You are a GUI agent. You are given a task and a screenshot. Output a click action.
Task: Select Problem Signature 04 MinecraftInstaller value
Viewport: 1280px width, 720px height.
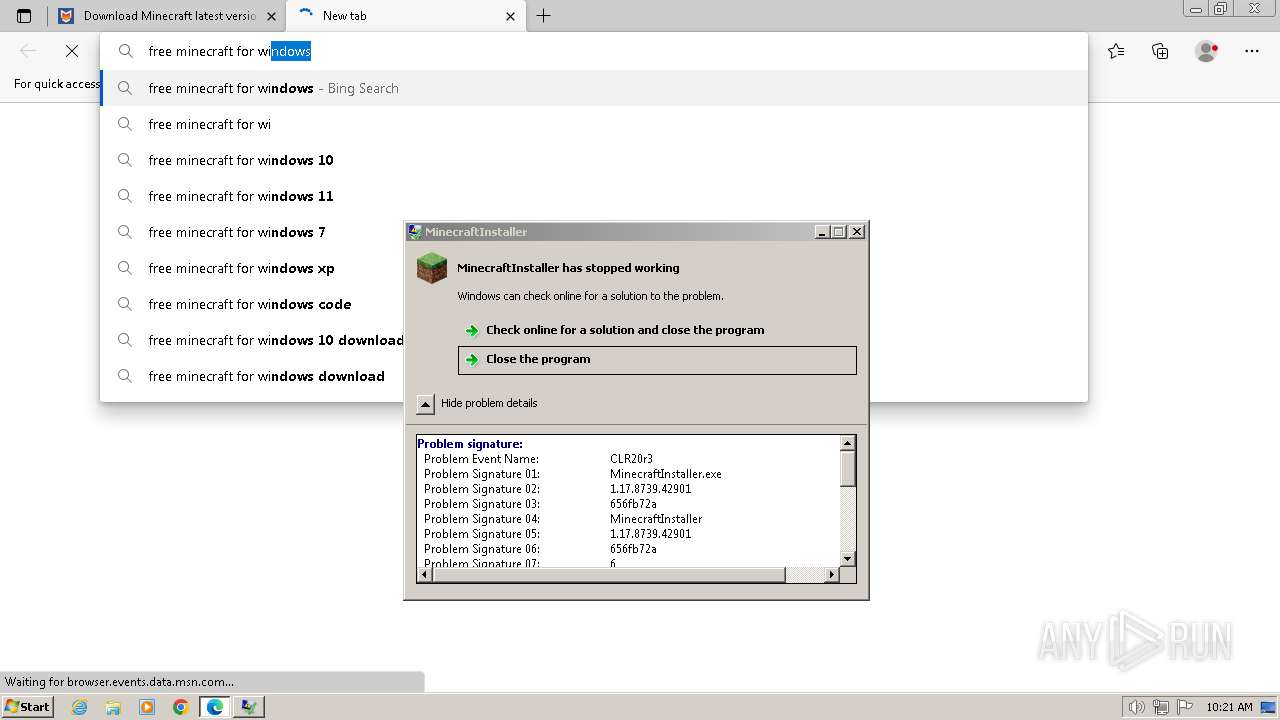pos(656,519)
